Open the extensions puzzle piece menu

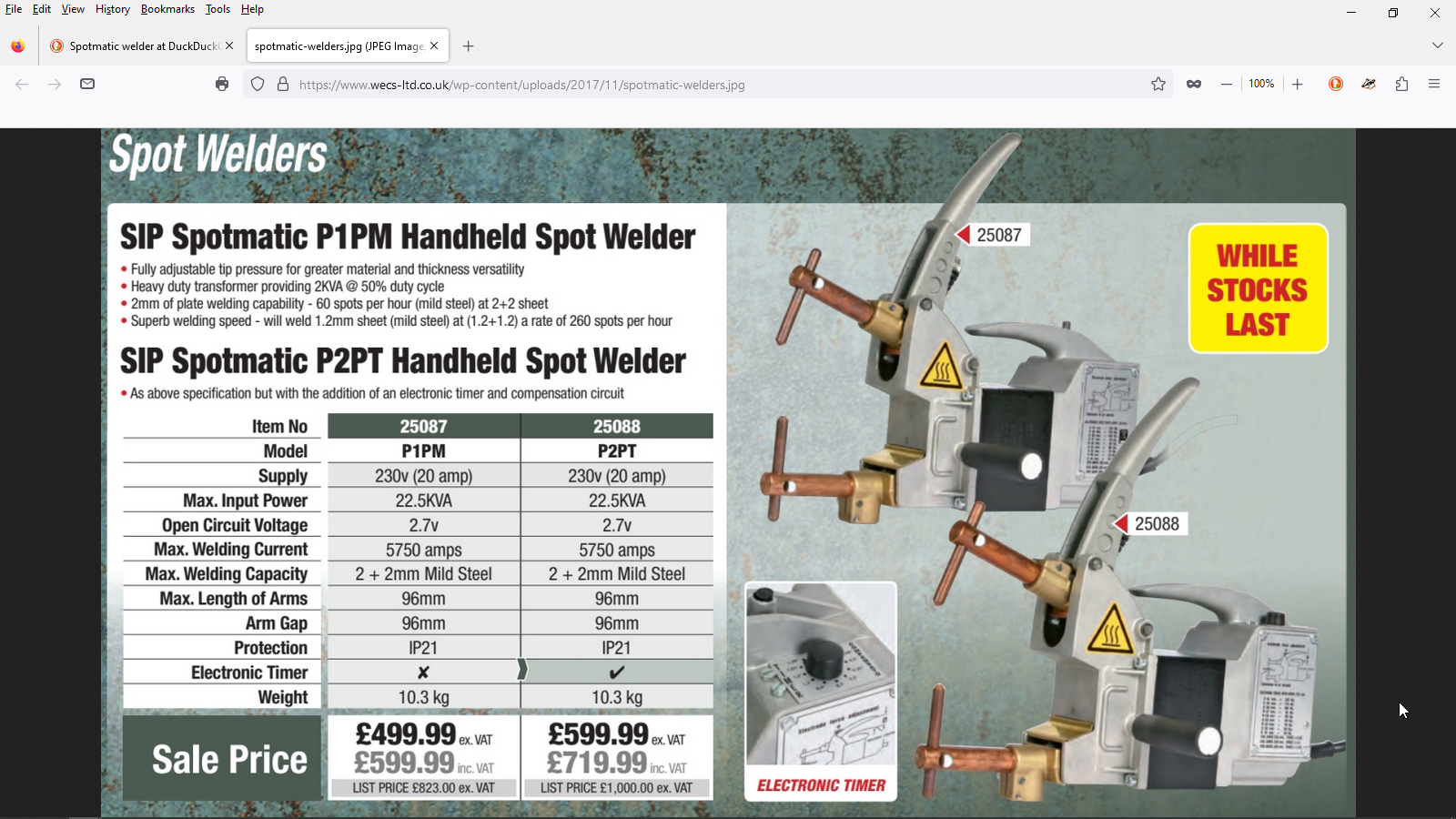point(1402,84)
